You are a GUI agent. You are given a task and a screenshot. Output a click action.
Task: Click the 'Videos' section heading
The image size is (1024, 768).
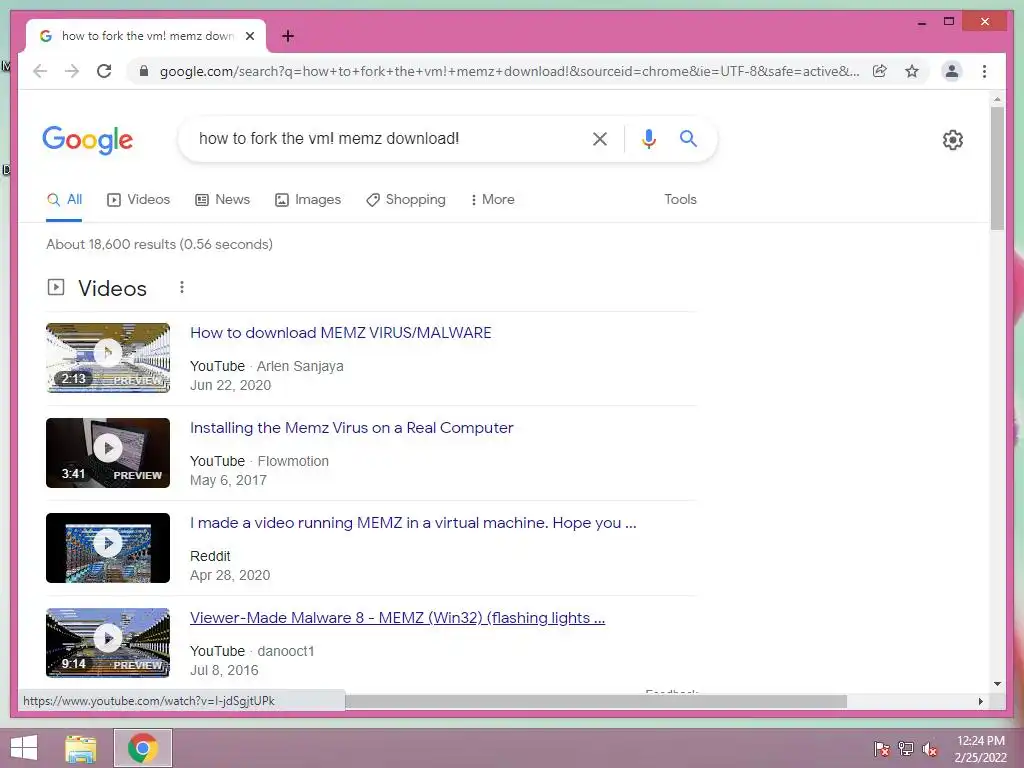point(112,288)
